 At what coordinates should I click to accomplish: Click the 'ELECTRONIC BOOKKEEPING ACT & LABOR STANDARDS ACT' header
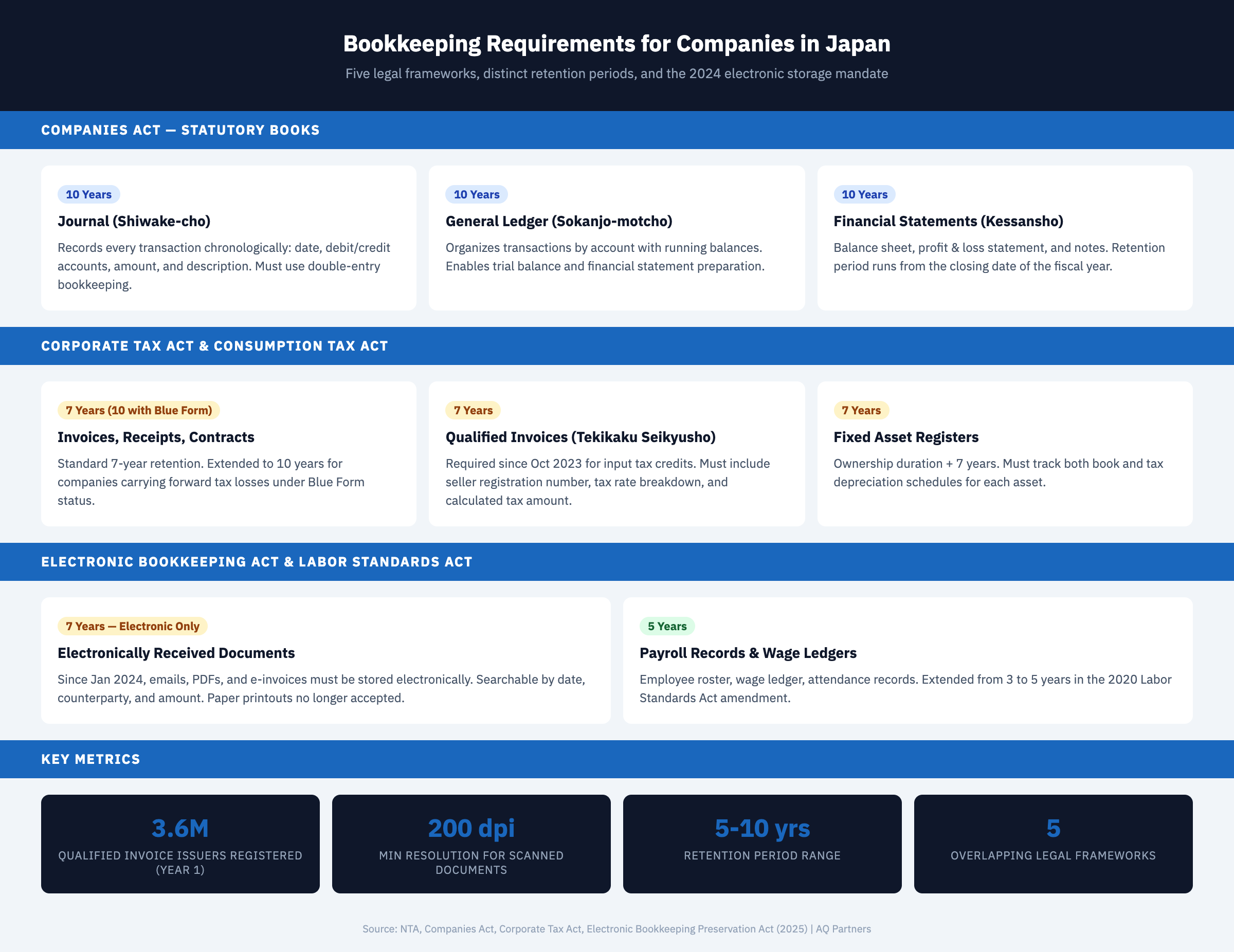257,562
